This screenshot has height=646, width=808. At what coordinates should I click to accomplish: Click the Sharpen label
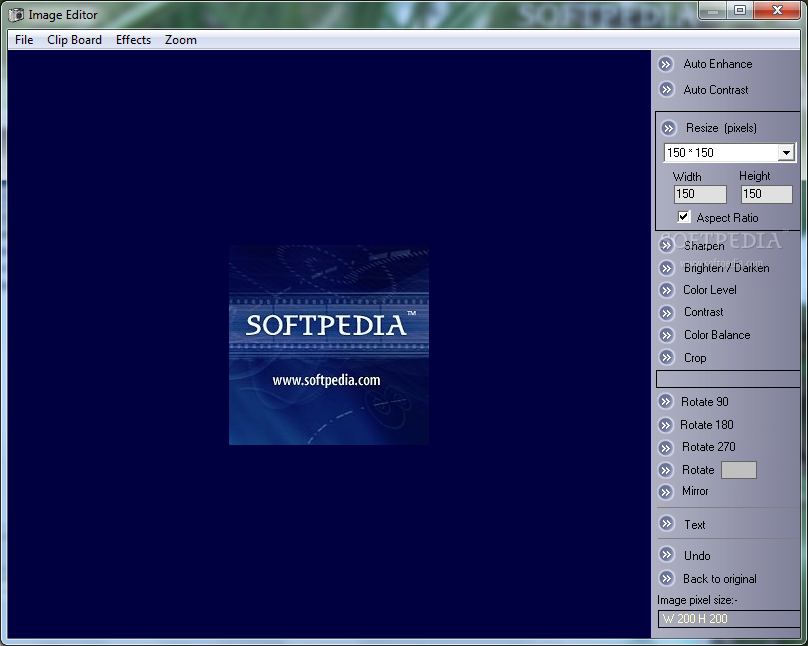tap(704, 246)
